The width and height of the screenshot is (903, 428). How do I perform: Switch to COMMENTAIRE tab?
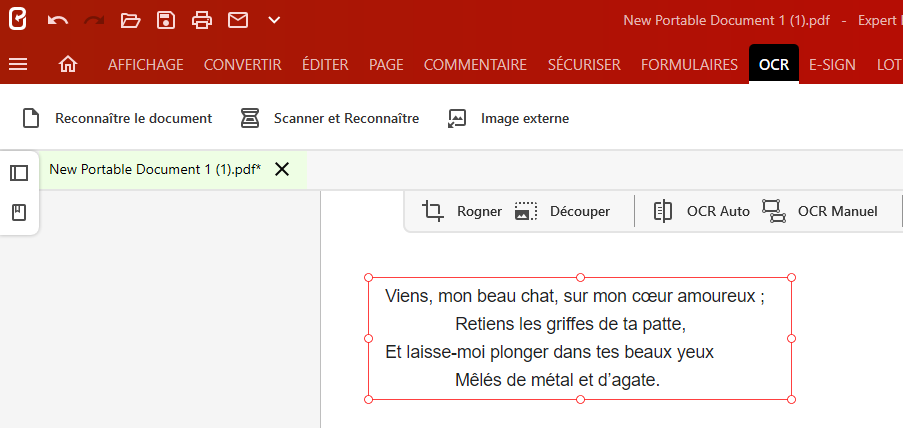coord(476,65)
